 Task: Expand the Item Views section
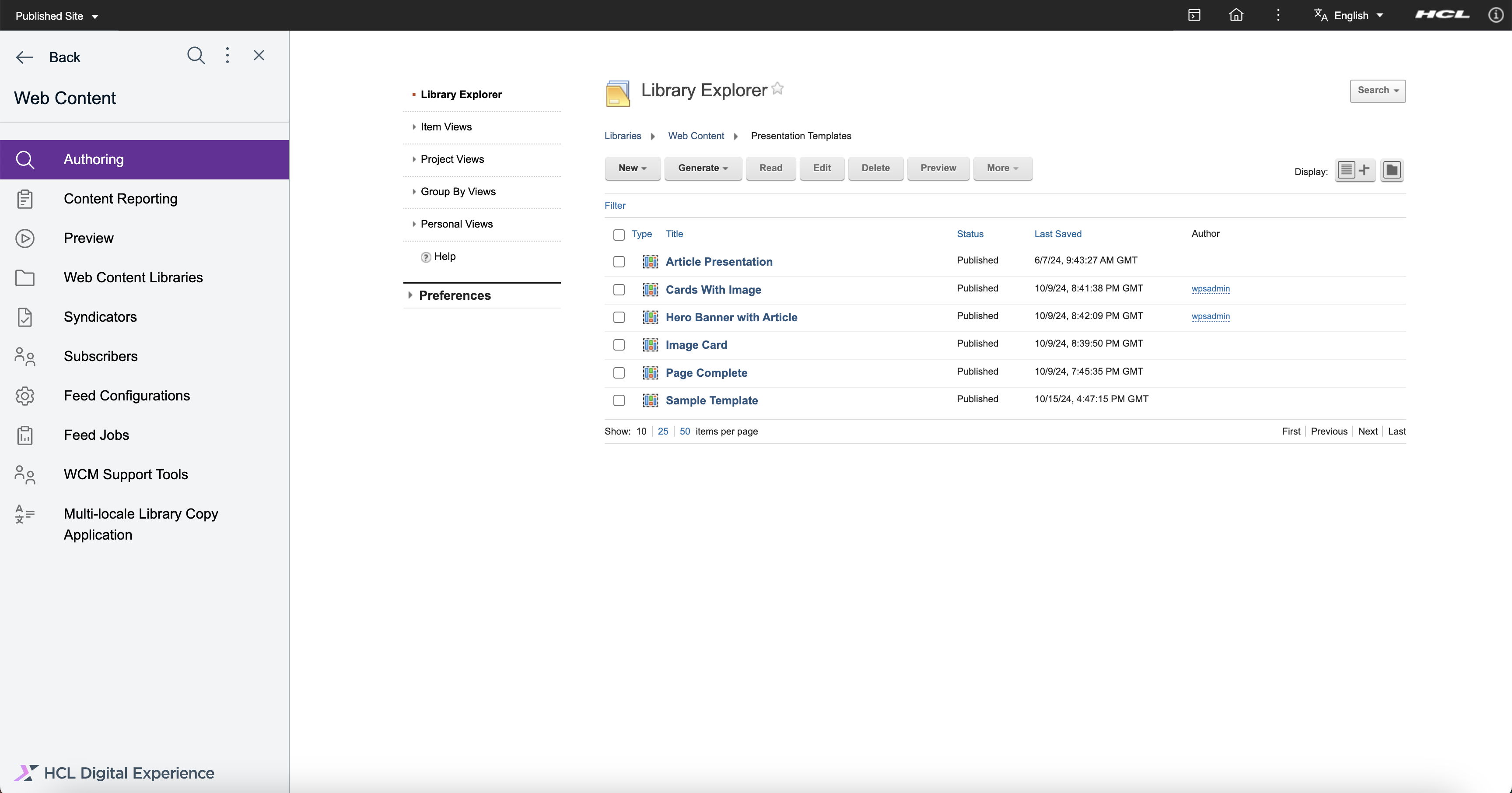pos(445,126)
